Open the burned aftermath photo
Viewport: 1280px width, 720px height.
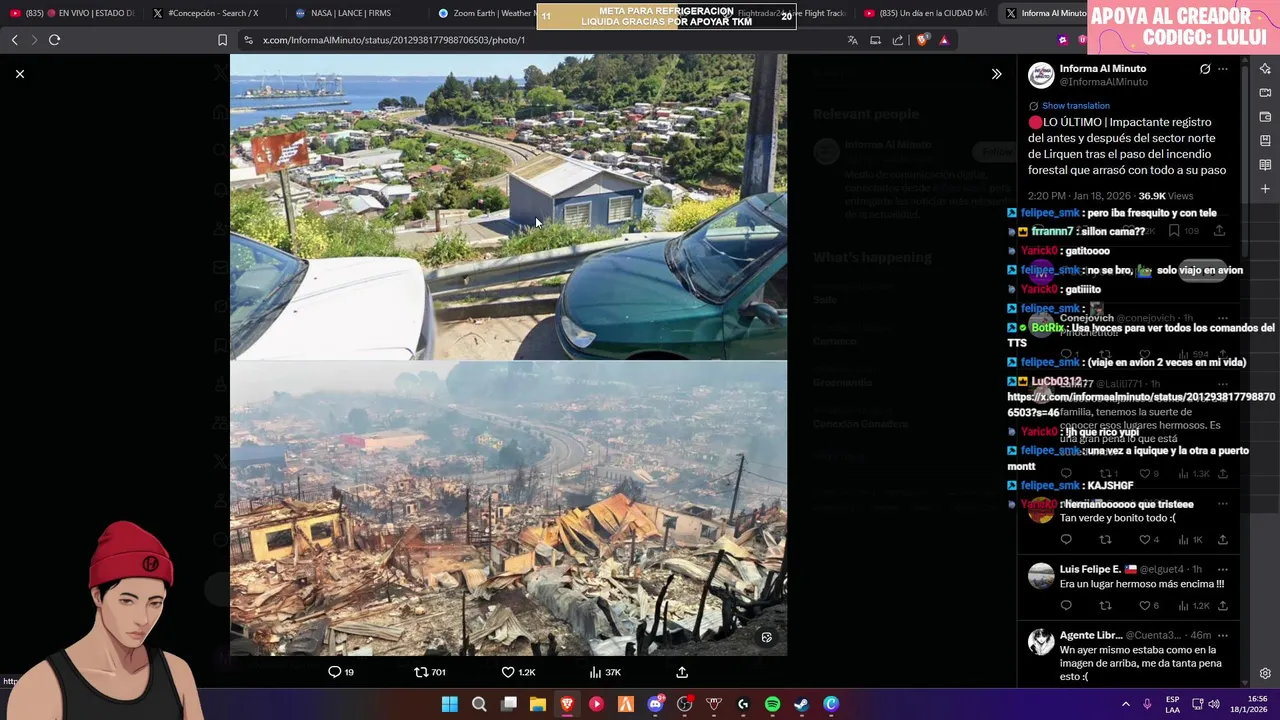(508, 508)
